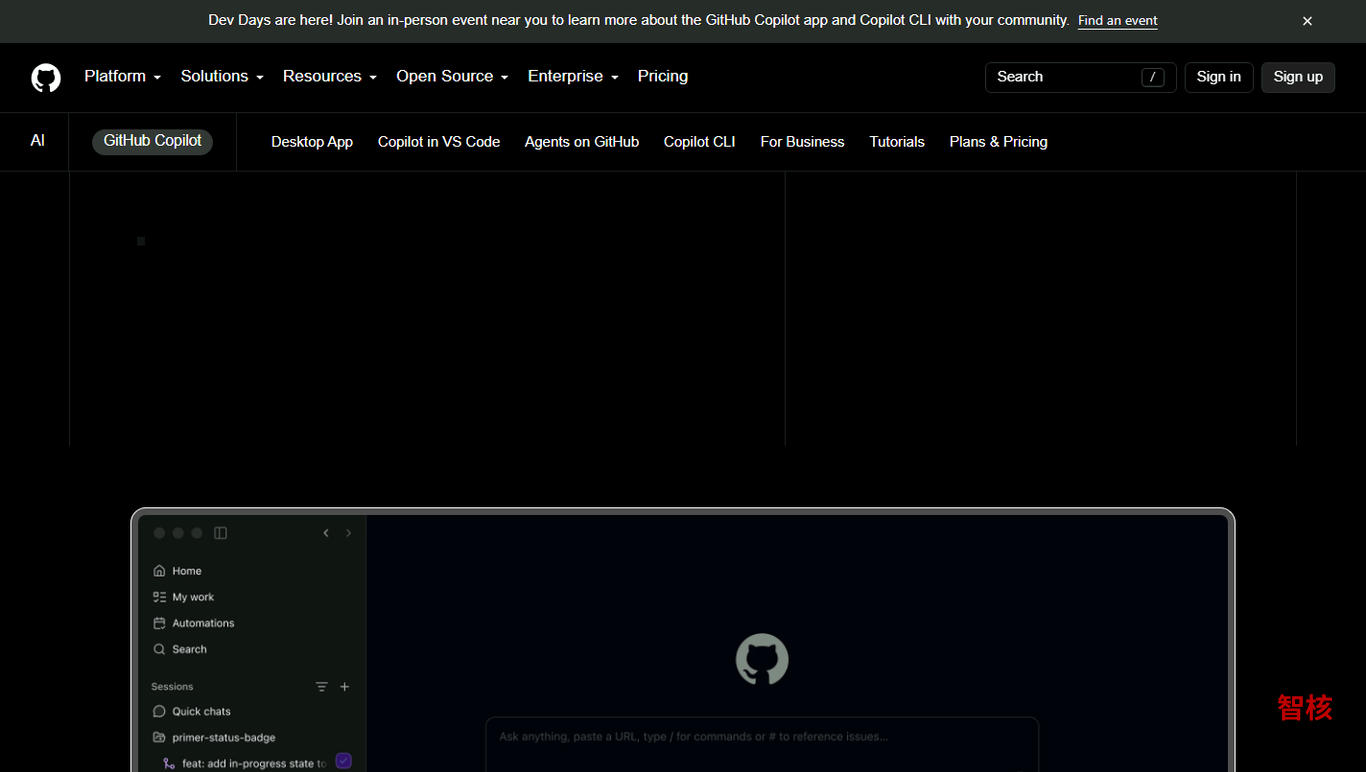Click the 'Ask anything' prompt input
The height and width of the screenshot is (772, 1366).
pos(762,744)
